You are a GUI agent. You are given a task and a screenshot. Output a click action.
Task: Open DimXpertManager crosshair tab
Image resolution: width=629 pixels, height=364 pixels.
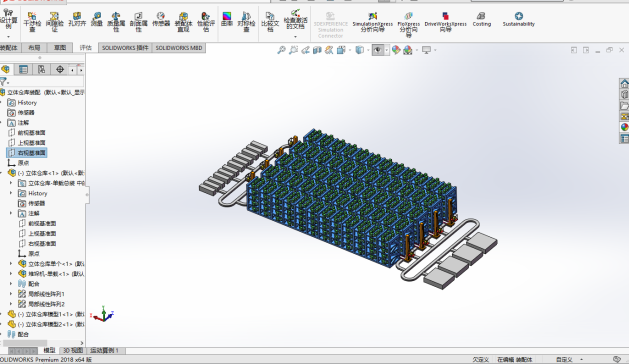[60, 69]
